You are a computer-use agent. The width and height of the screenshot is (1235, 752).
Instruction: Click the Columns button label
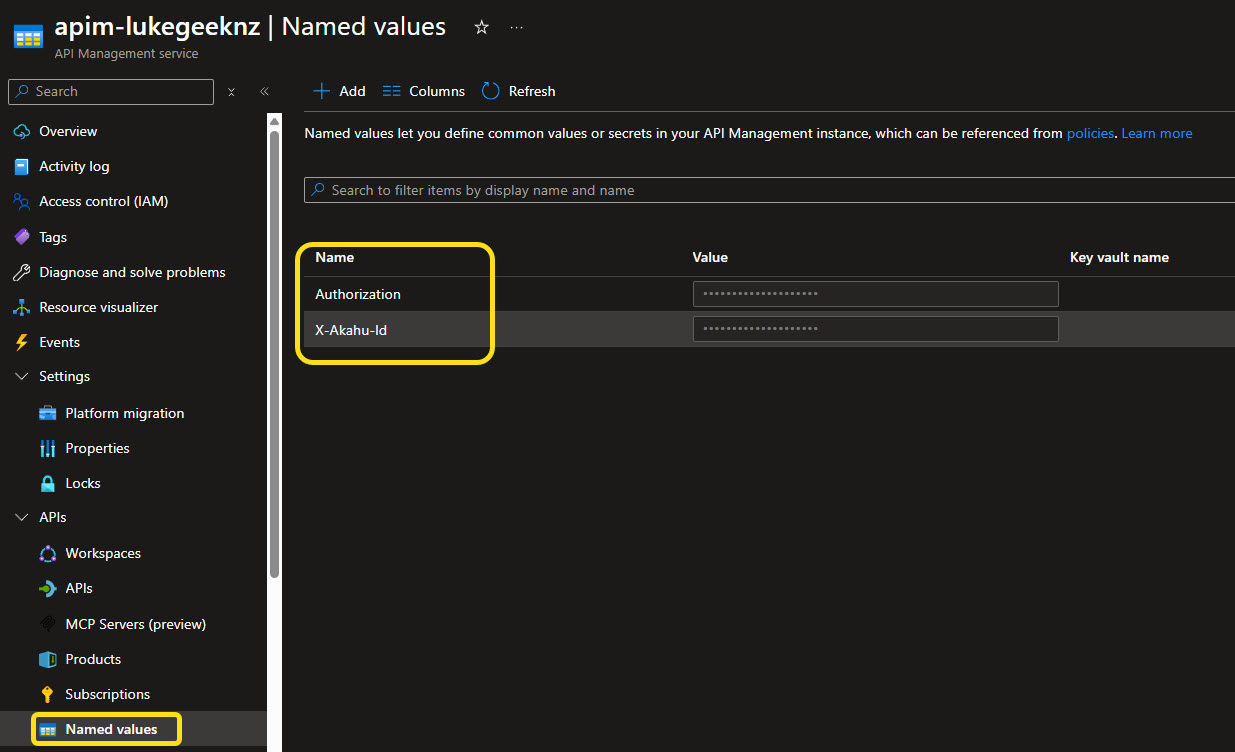[437, 91]
